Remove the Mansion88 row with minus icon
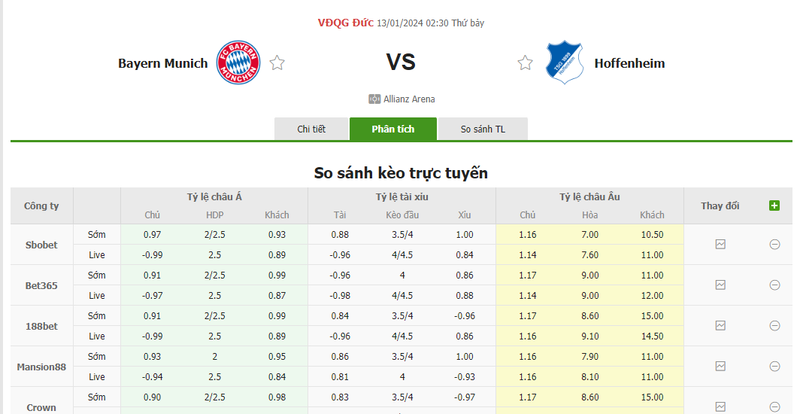The height and width of the screenshot is (414, 800). pyautogui.click(x=774, y=367)
